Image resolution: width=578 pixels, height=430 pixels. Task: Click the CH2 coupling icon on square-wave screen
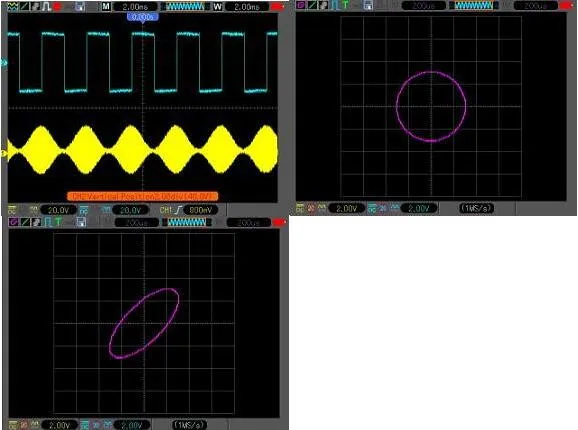(x=84, y=211)
